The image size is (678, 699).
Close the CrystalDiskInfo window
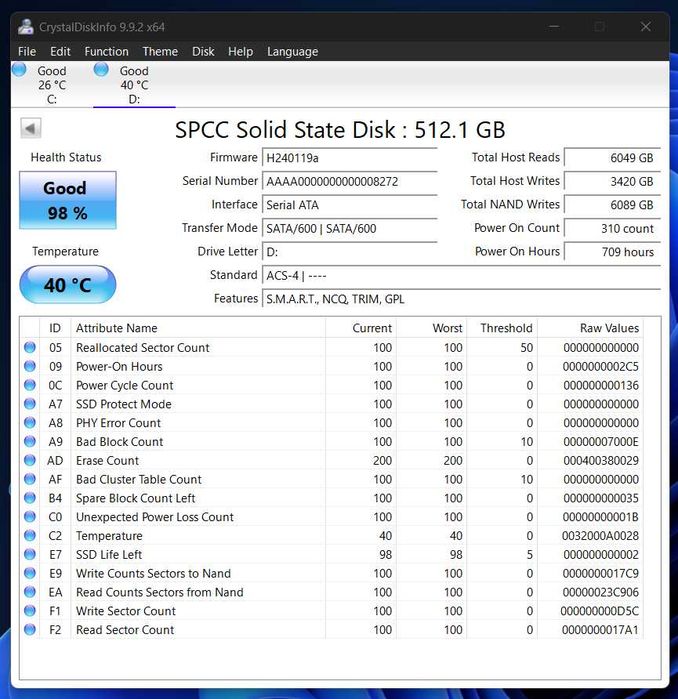tap(645, 27)
